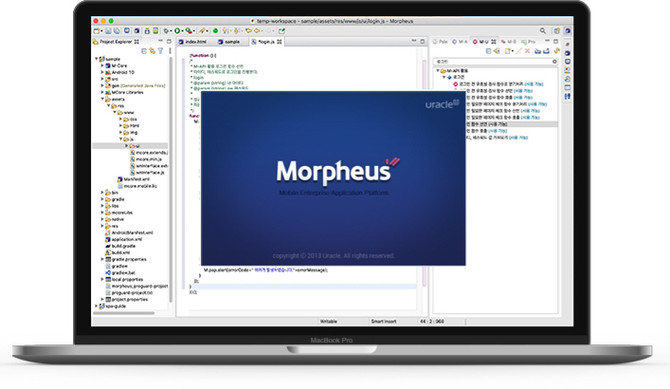Screen dimensions: 670x389
Task: Open the Project Explorer filter funnel icon
Action: point(160,51)
